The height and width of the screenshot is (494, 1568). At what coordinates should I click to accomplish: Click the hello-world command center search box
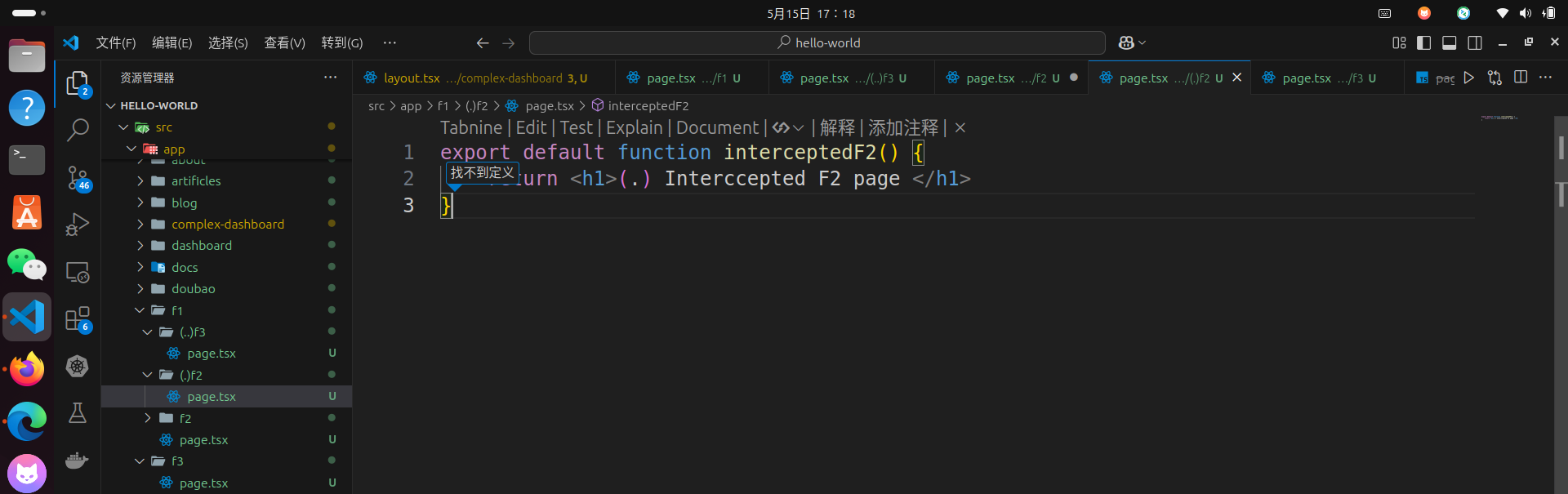tap(817, 42)
